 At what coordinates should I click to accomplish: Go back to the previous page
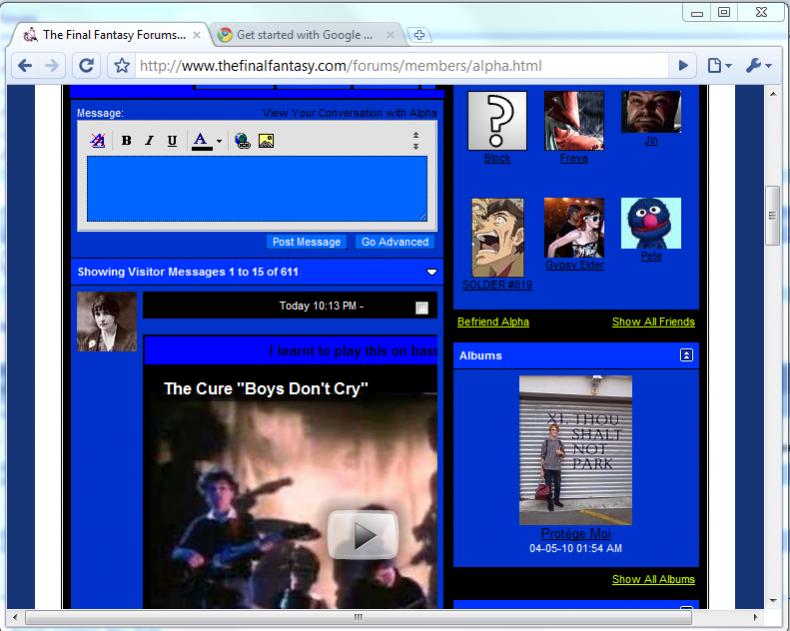pos(25,66)
